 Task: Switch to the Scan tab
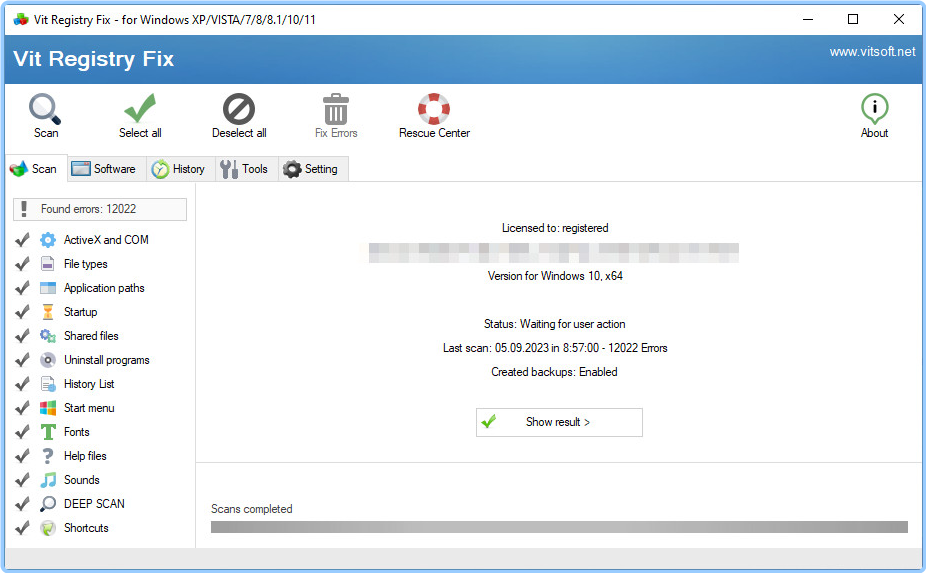tap(36, 169)
